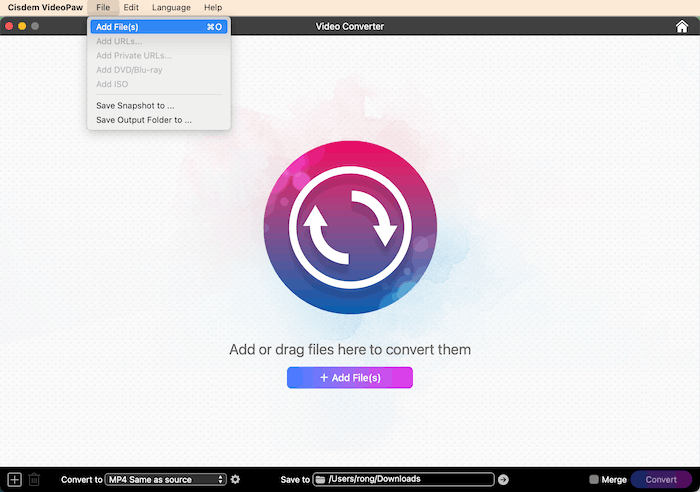Click the trash delete icon

34,480
